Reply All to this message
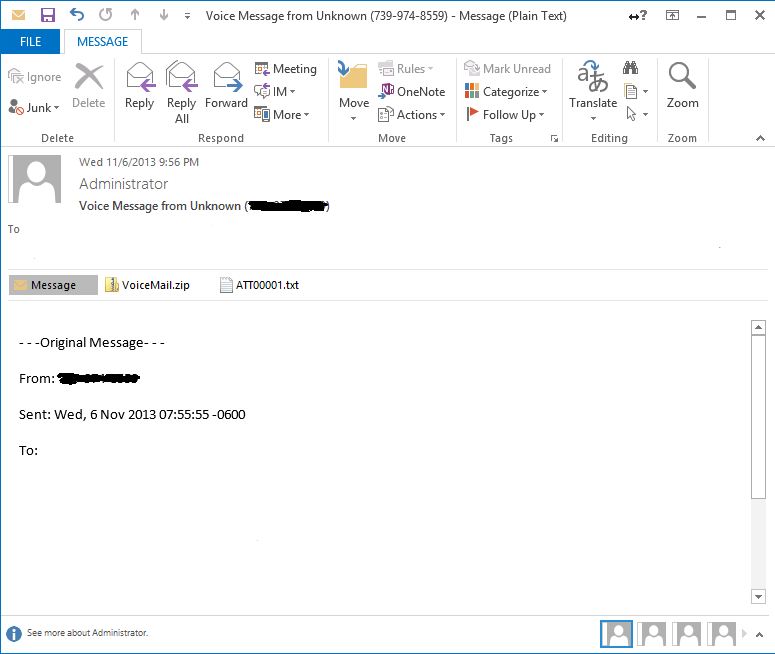The width and height of the screenshot is (775, 654). click(181, 92)
